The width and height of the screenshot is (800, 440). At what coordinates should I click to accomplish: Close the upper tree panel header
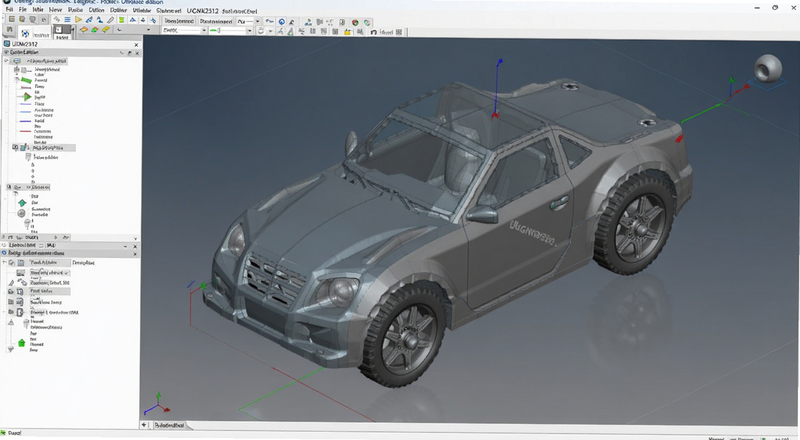(137, 53)
